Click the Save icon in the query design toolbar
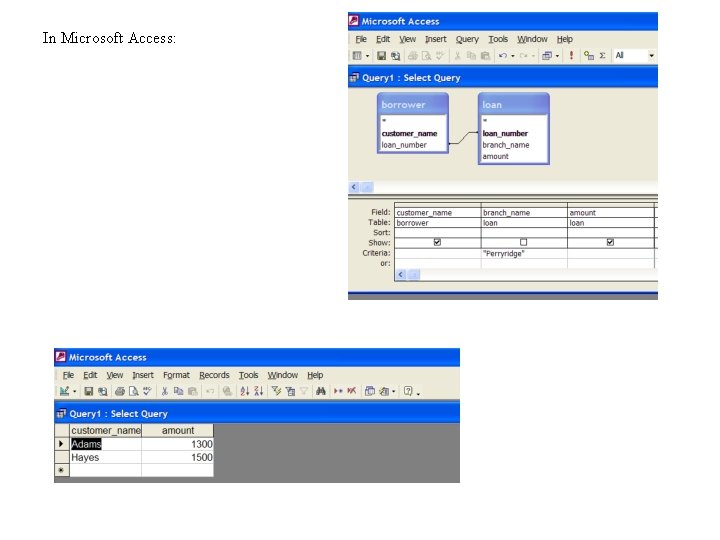The height and width of the screenshot is (540, 720). [381, 56]
